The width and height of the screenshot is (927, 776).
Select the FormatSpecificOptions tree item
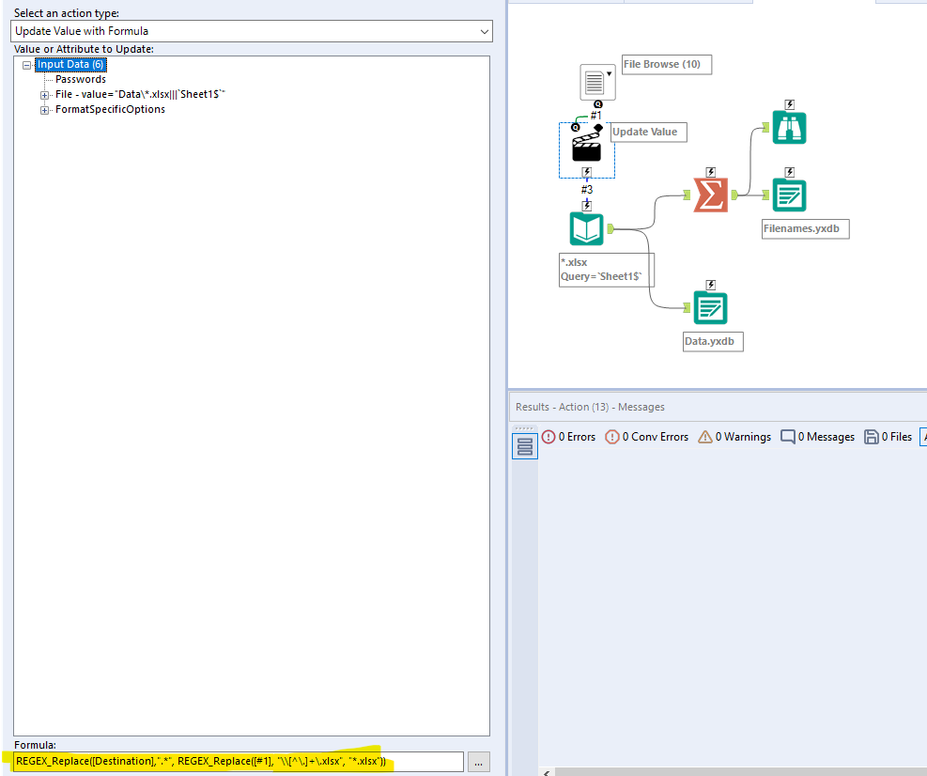(110, 109)
